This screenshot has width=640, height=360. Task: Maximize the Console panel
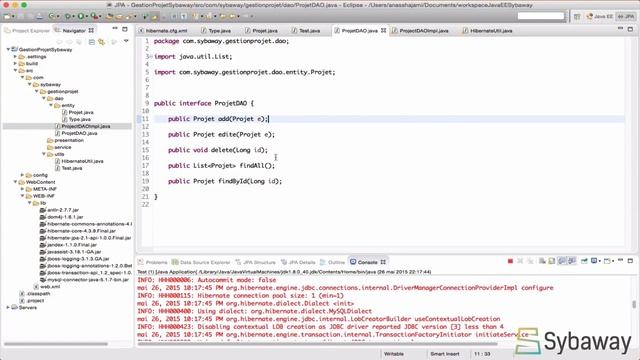click(631, 260)
